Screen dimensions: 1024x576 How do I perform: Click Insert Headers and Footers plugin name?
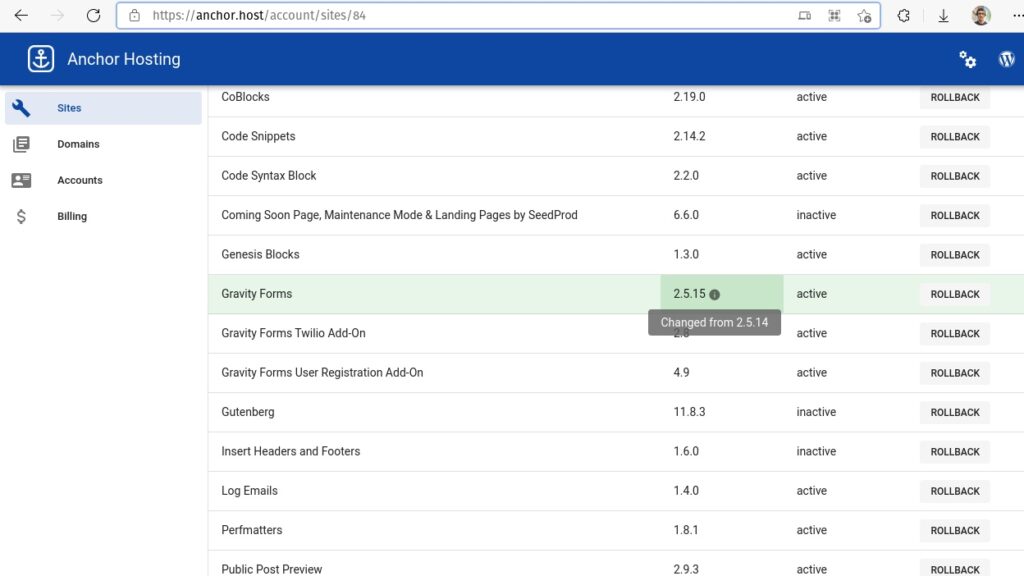tap(291, 451)
